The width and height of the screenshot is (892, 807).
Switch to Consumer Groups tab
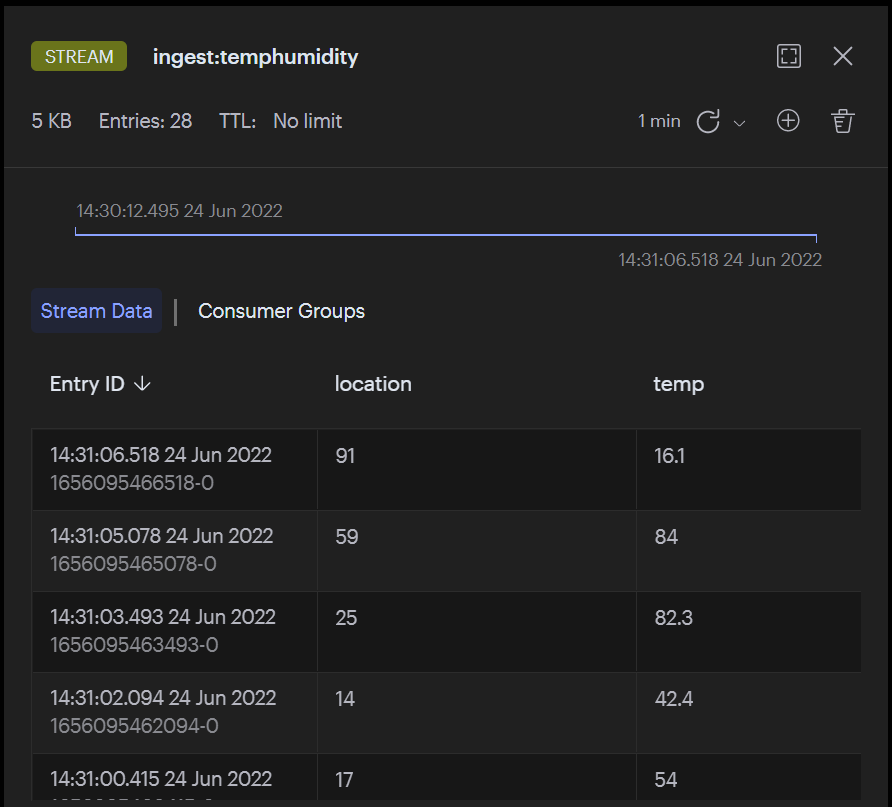point(281,311)
